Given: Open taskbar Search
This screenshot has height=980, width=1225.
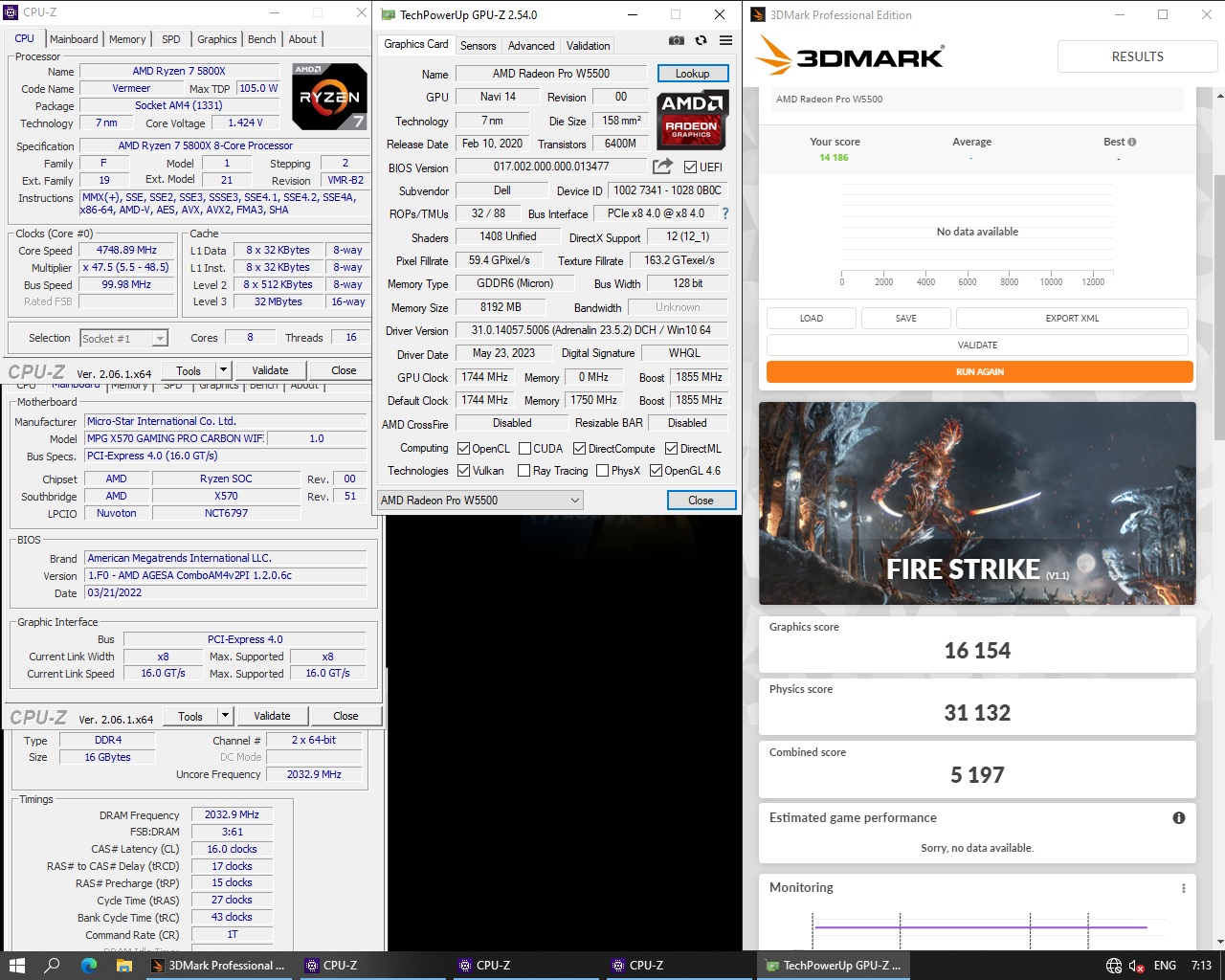Looking at the screenshot, I should tap(53, 966).
